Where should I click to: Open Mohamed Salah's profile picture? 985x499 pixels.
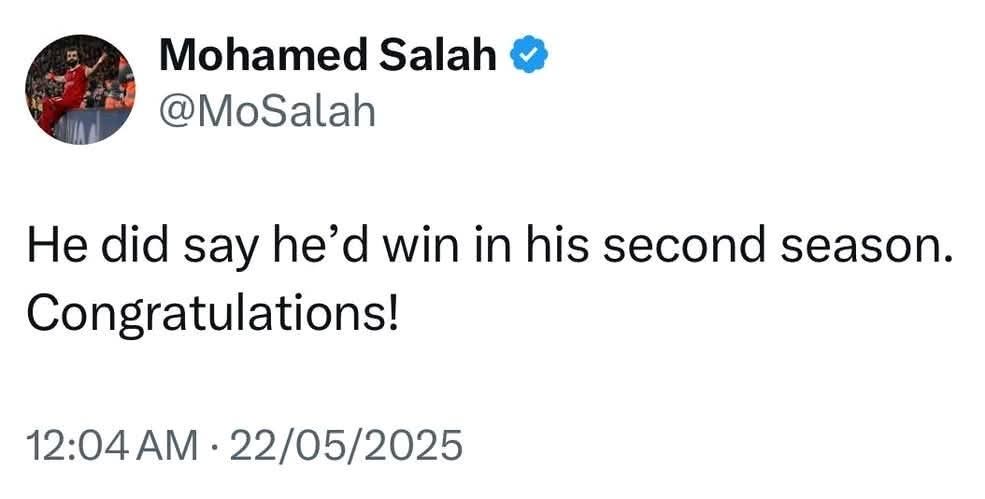pos(80,89)
